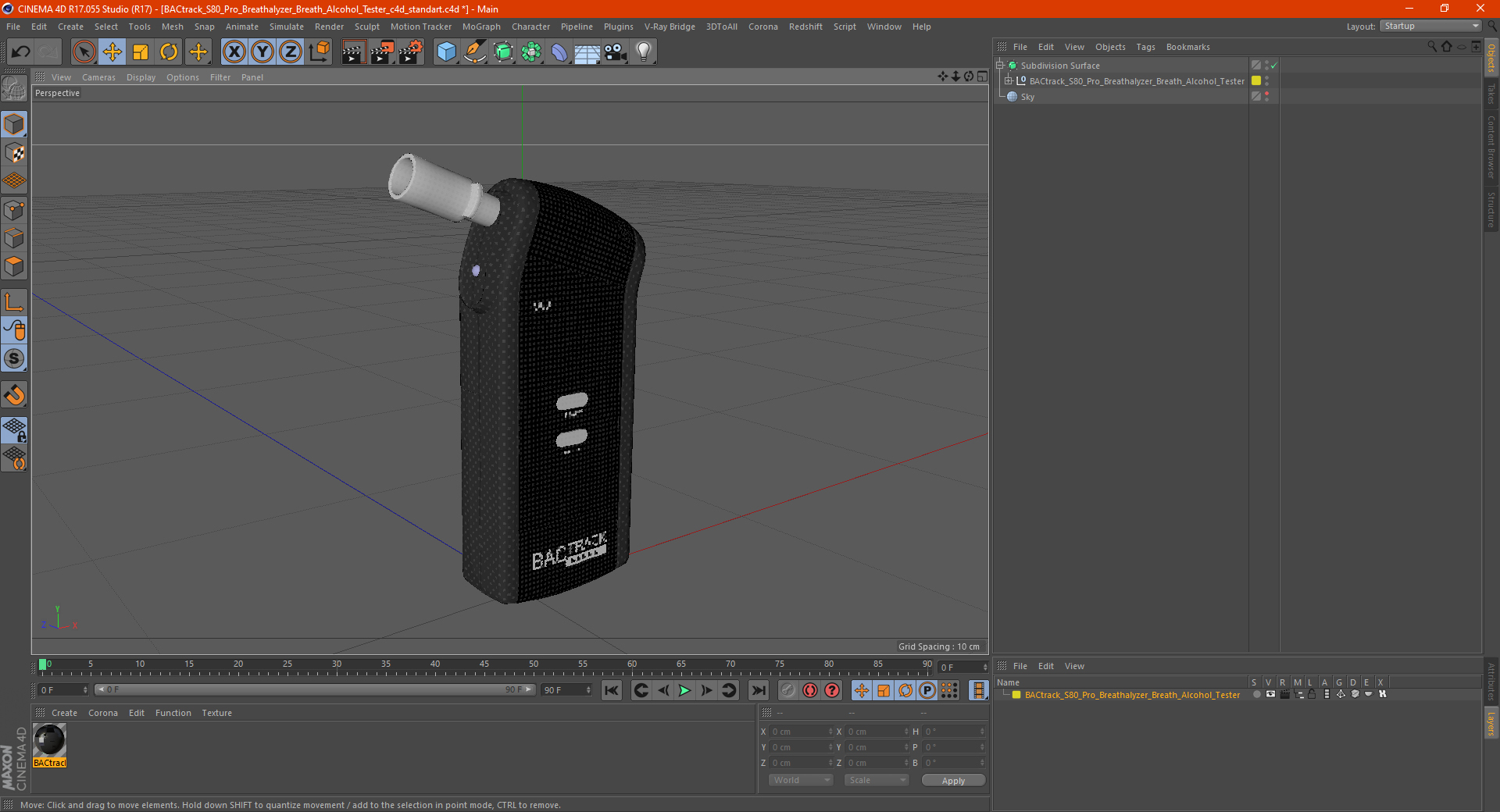
Task: Click timeline marker at frame 45
Action: (484, 666)
